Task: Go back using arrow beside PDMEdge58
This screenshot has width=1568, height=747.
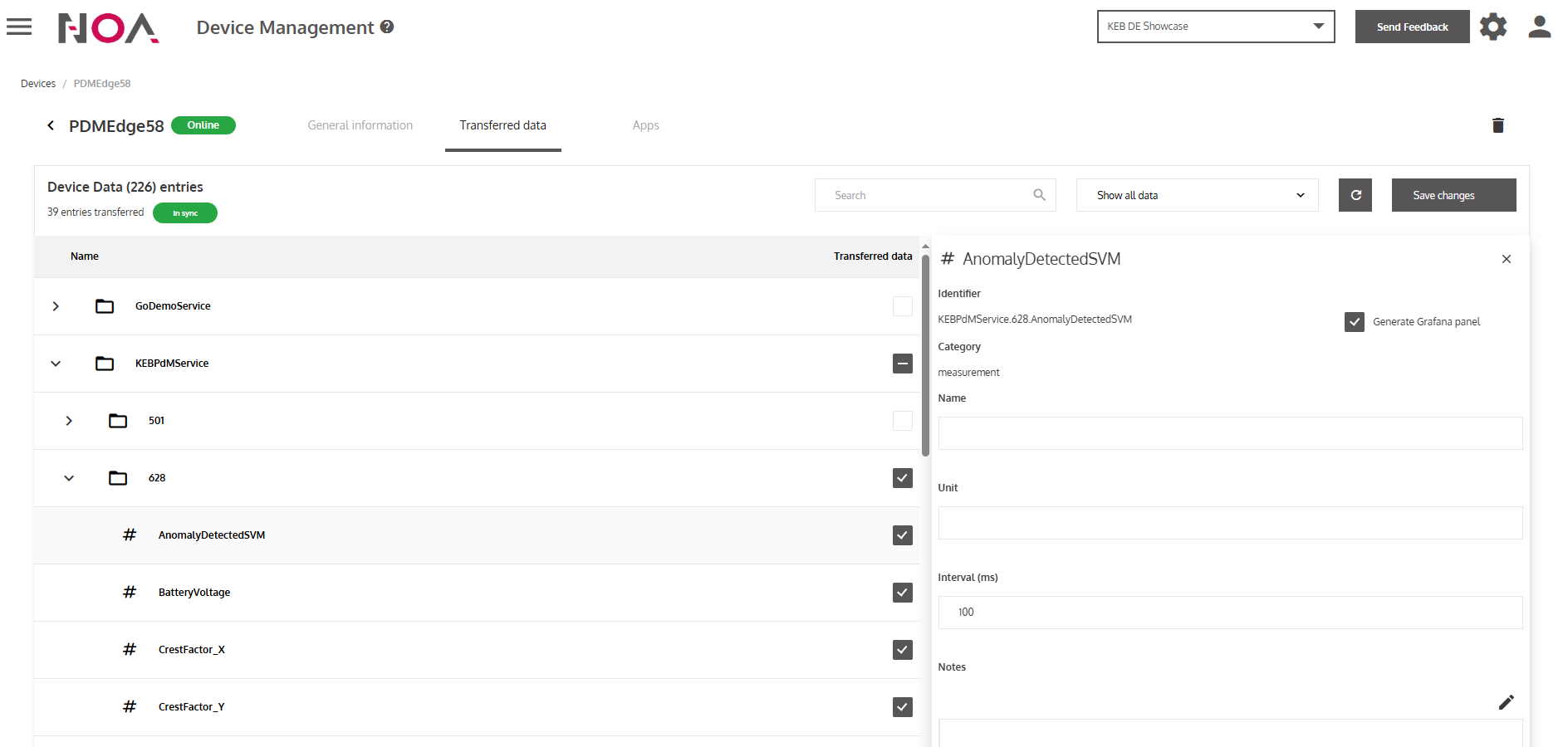Action: pos(51,125)
